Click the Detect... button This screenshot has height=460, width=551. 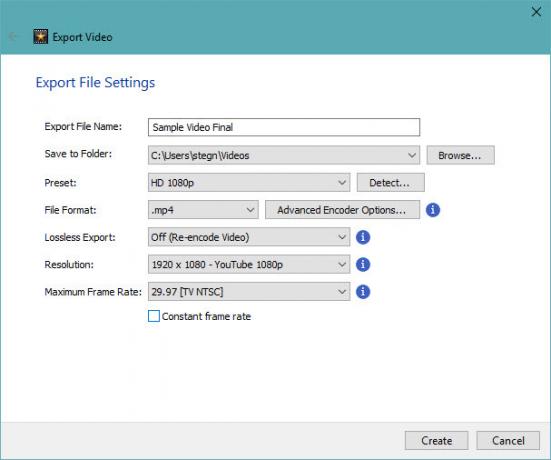(390, 182)
